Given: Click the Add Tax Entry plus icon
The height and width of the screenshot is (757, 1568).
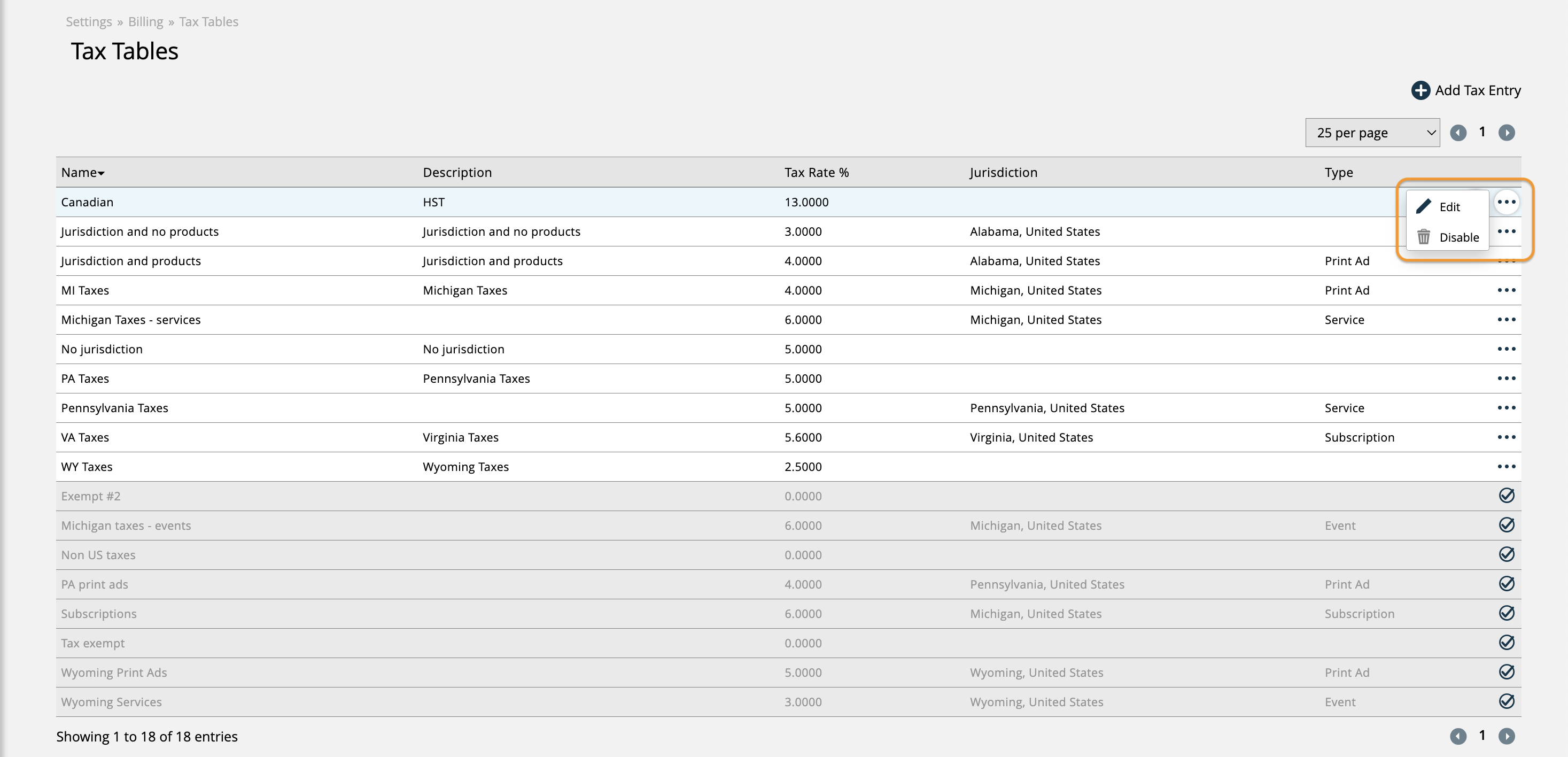Looking at the screenshot, I should pos(1420,90).
